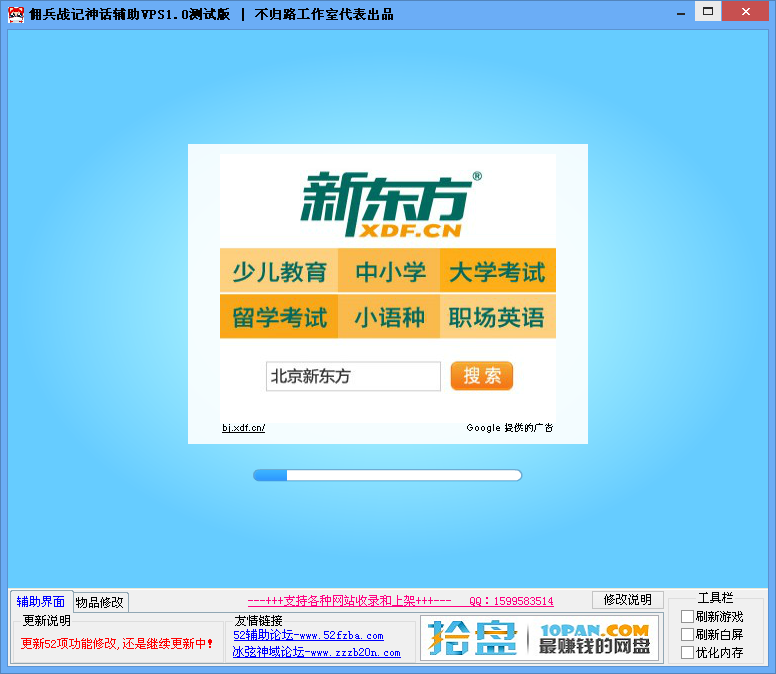This screenshot has height=674, width=776.
Task: Select the 职场英语 category tile
Action: [x=498, y=317]
